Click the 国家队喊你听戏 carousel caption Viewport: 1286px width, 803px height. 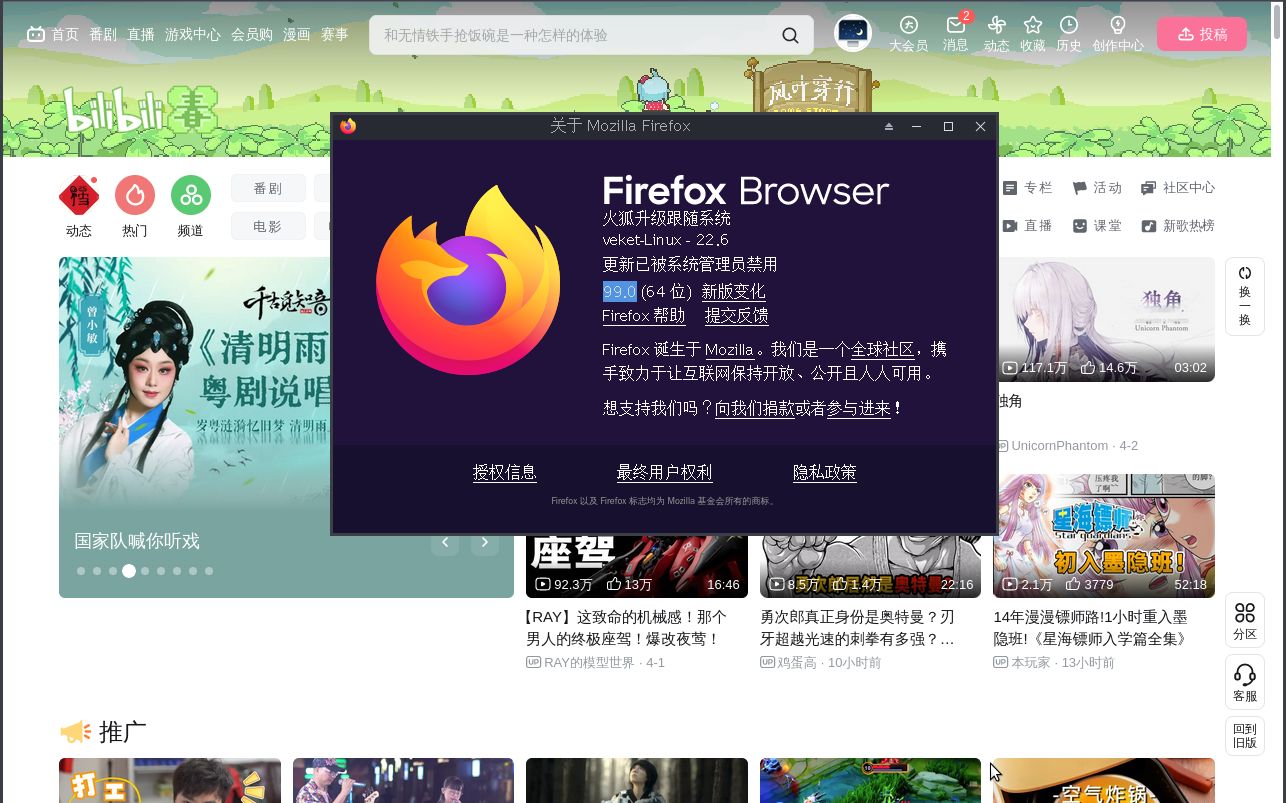pos(137,541)
